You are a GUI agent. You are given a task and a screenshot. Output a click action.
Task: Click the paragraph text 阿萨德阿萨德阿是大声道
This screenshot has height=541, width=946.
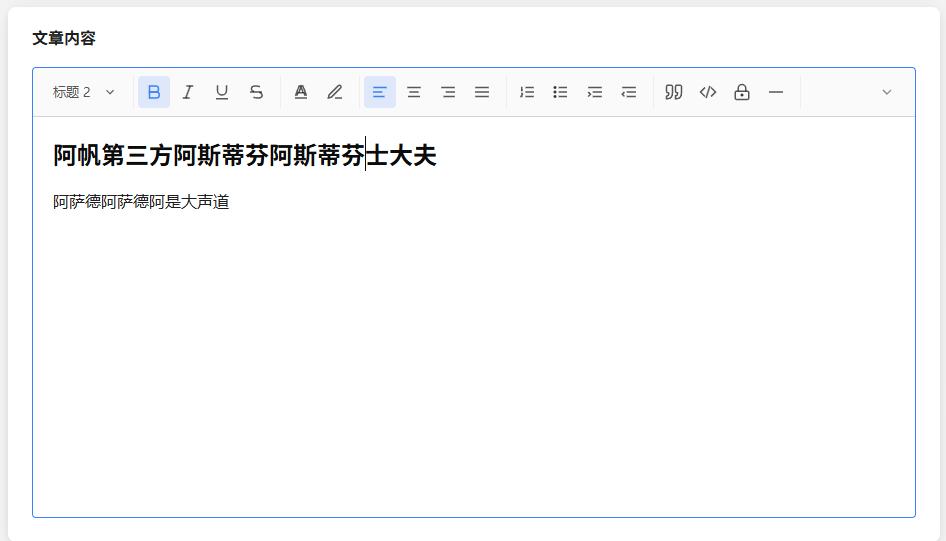(141, 203)
